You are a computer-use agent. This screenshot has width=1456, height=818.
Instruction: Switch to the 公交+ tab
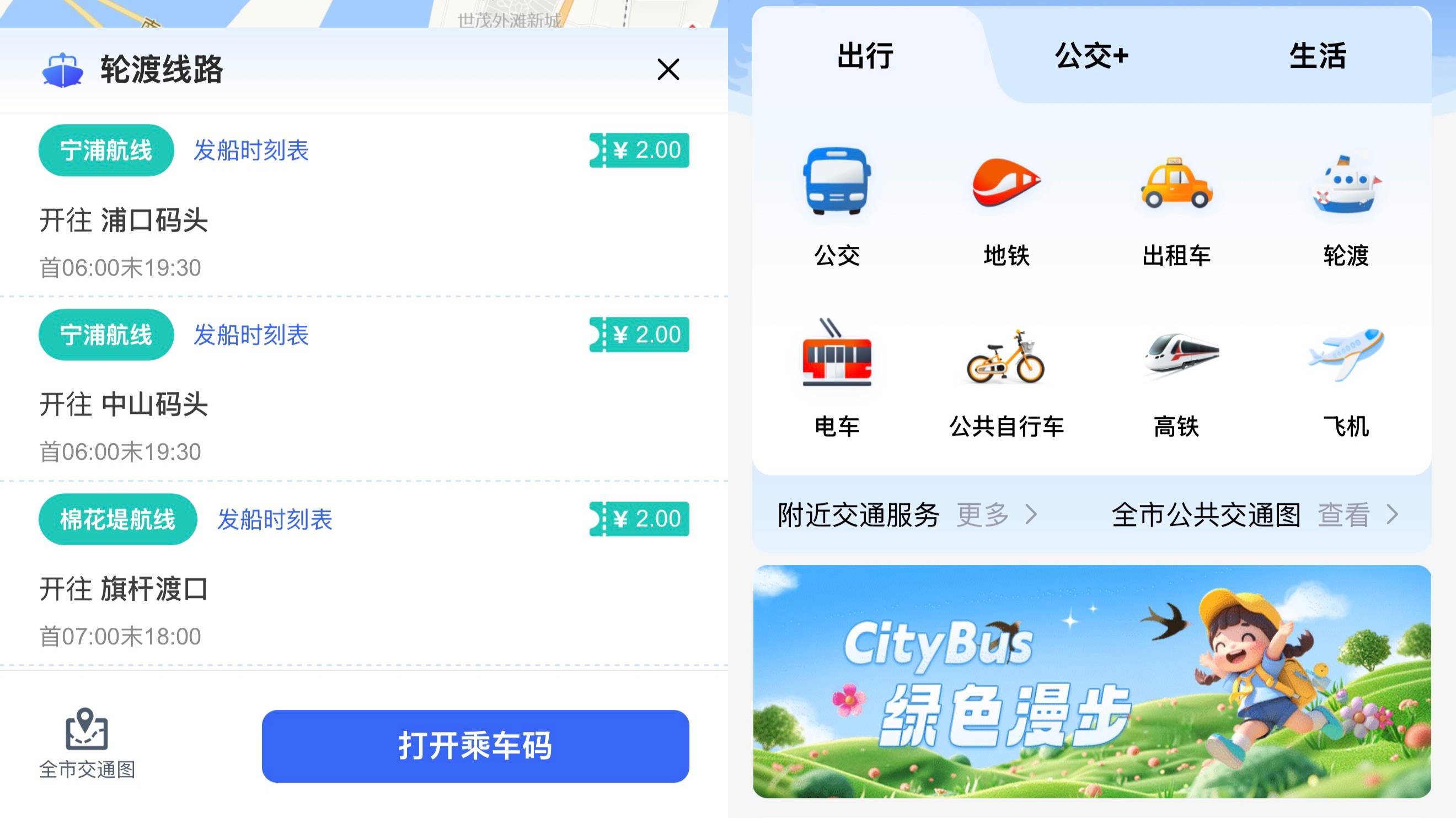(1091, 56)
